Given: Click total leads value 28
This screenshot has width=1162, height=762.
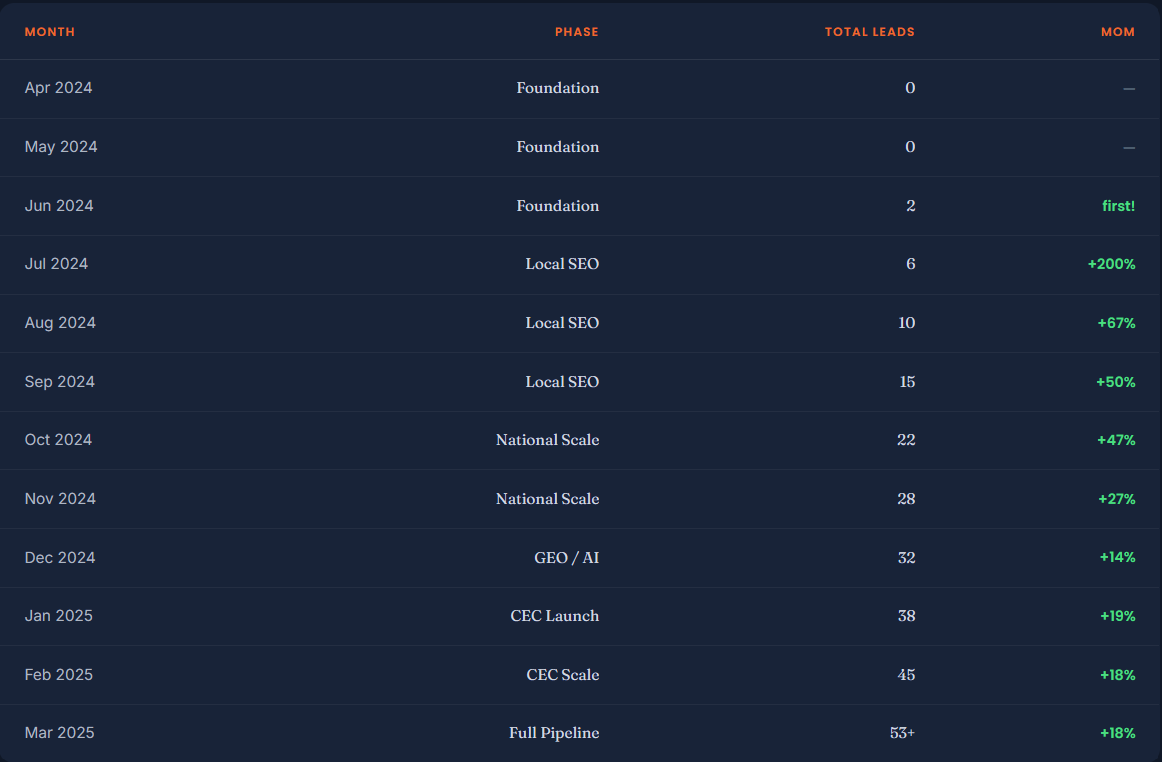Looking at the screenshot, I should click(x=906, y=499).
